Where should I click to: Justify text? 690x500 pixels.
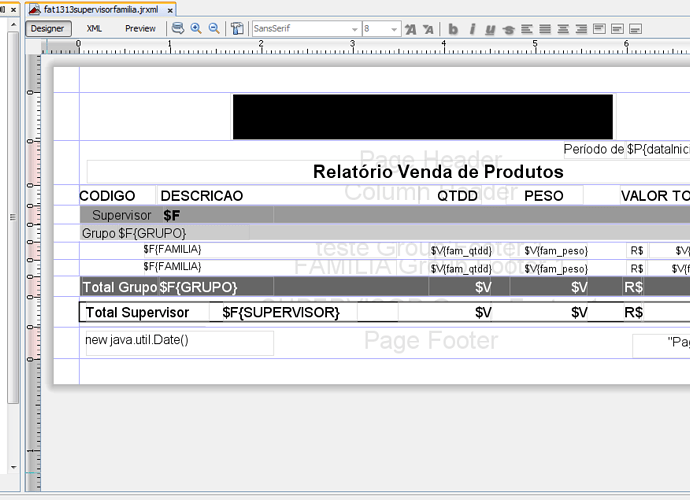(x=545, y=29)
